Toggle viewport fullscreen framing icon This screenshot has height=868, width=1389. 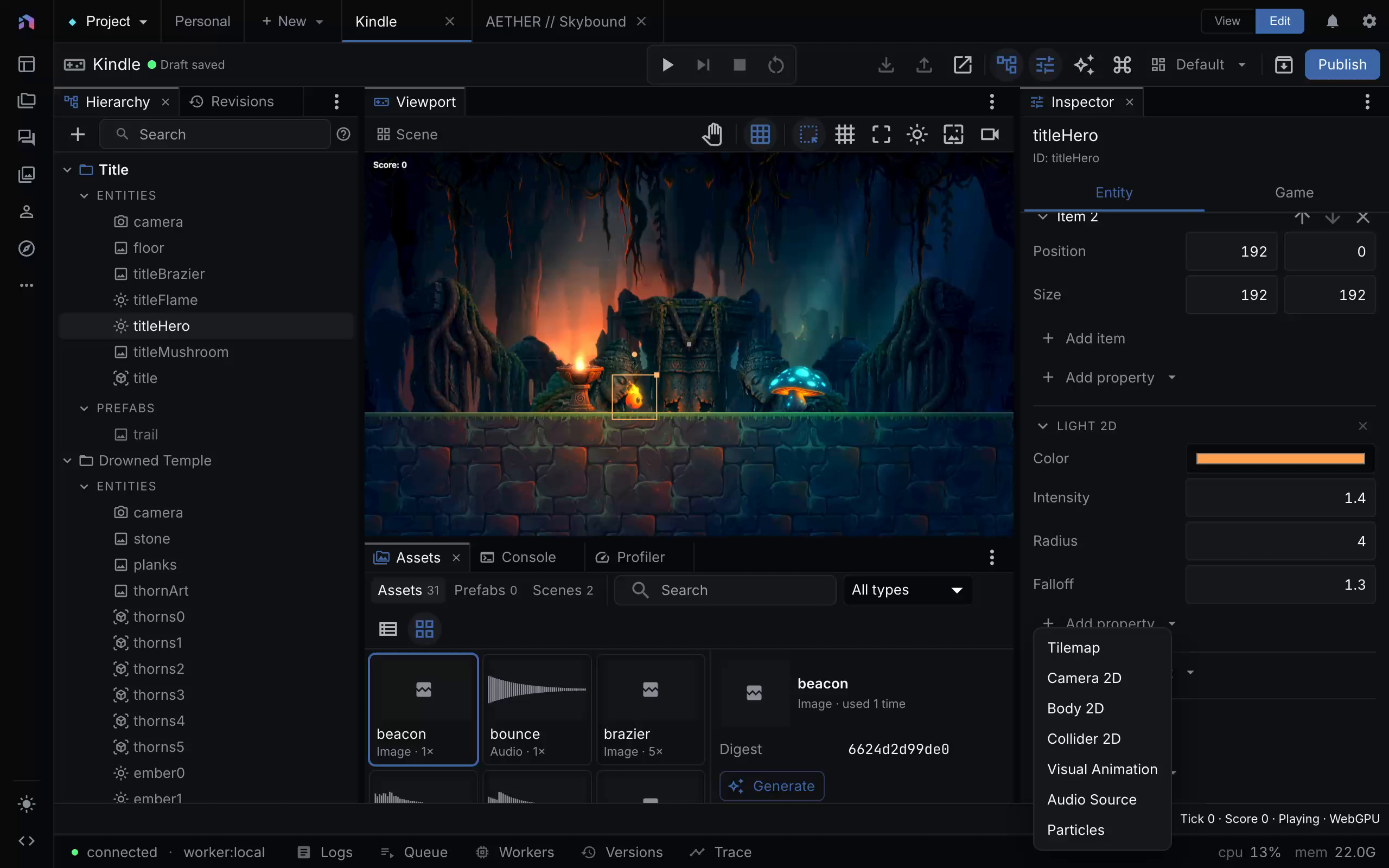pos(881,135)
